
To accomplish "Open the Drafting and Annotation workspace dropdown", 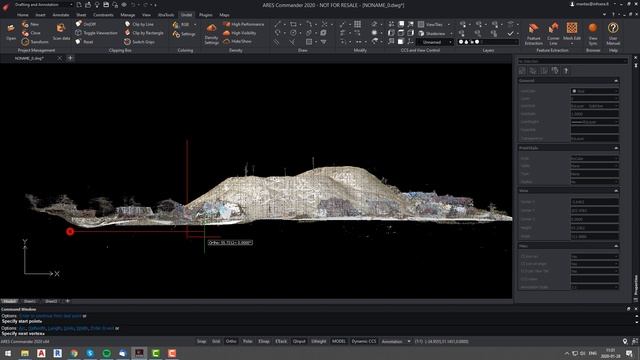I will 43,4.
